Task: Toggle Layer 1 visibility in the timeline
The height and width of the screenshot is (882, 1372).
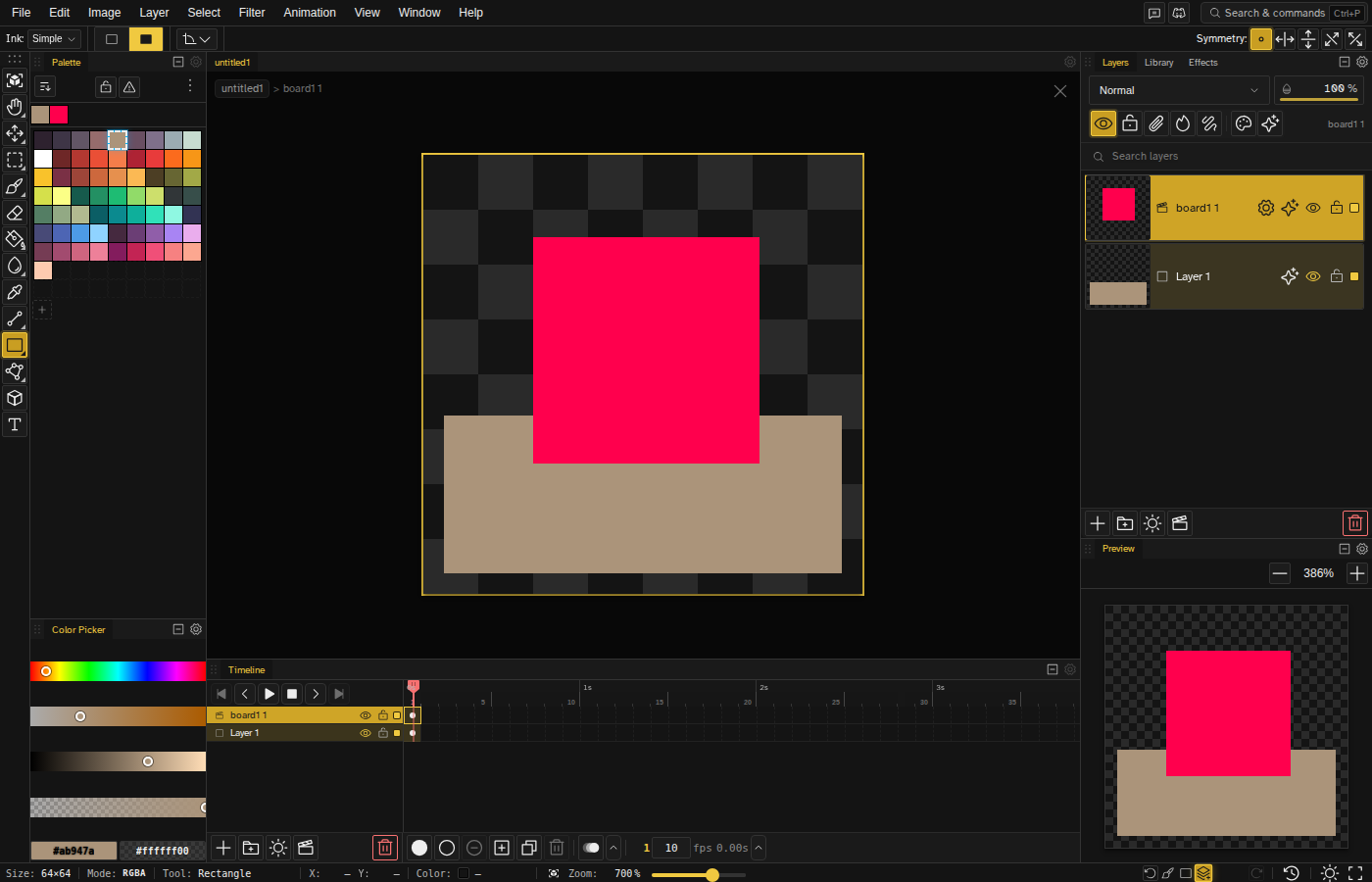Action: [366, 733]
